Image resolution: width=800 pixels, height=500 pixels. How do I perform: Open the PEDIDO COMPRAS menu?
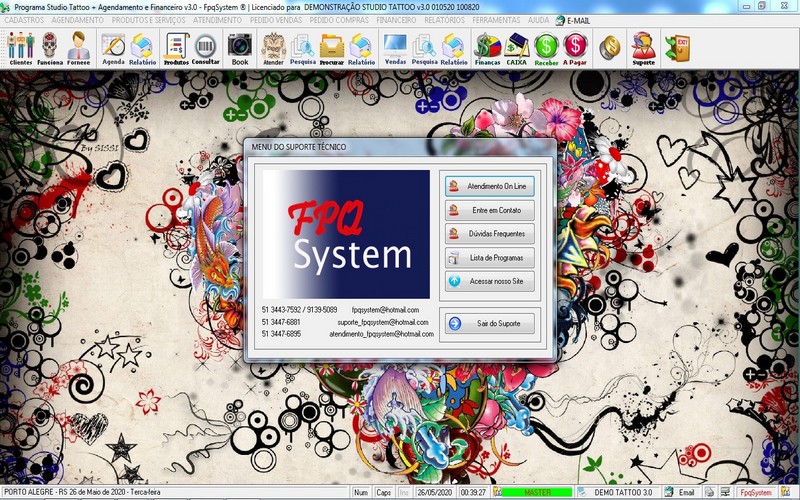point(339,20)
